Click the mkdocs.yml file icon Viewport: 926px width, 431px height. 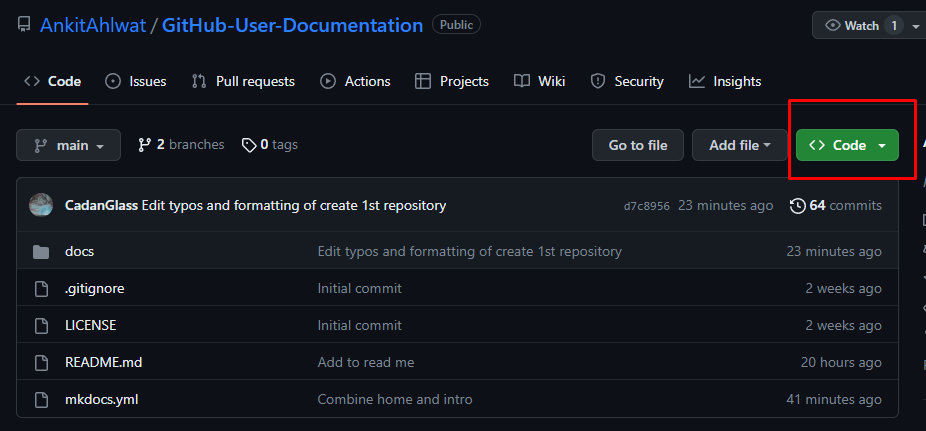(41, 400)
